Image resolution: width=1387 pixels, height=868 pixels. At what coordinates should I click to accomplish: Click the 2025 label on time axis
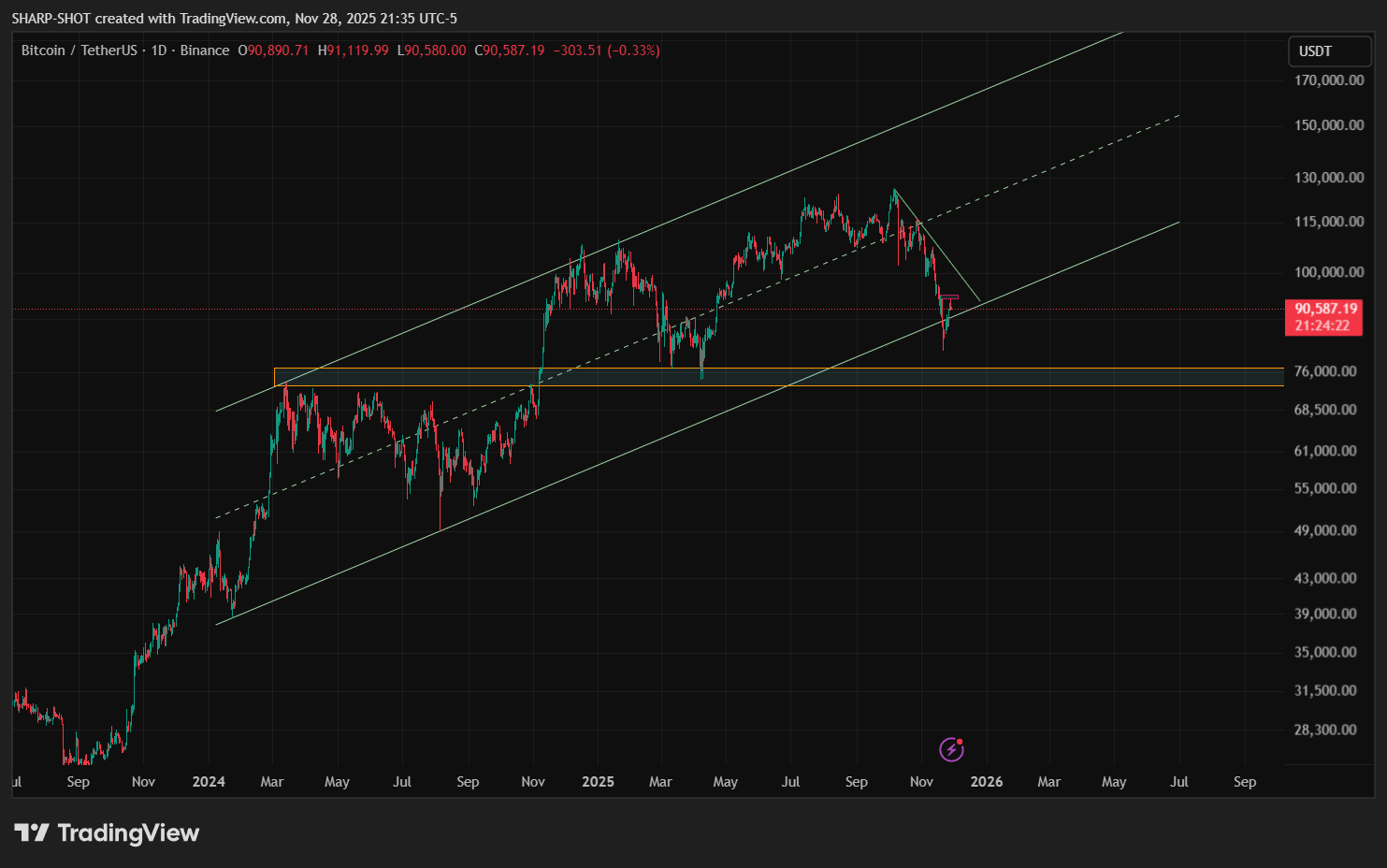point(598,782)
